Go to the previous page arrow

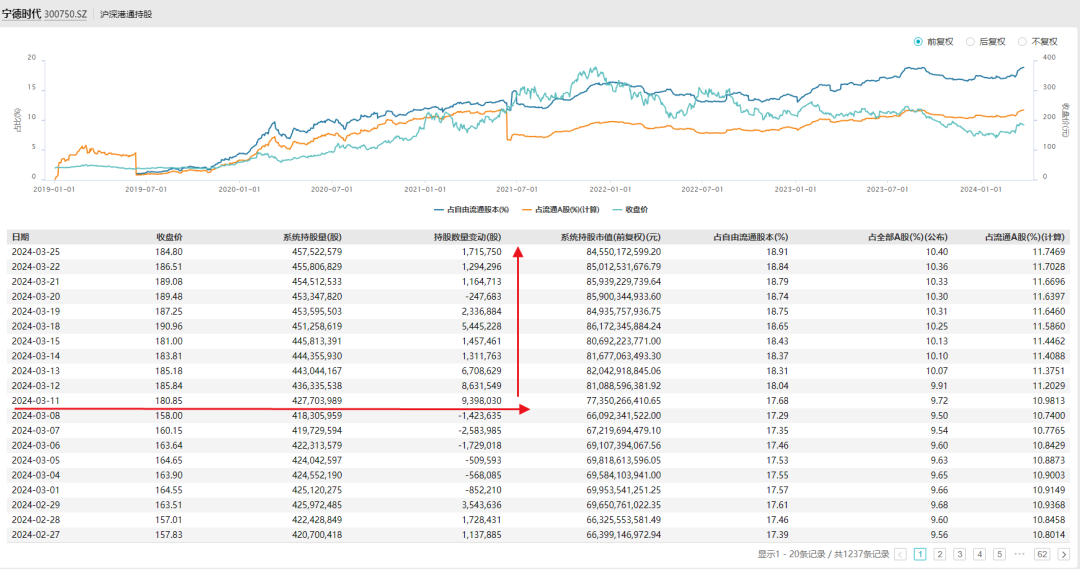900,555
